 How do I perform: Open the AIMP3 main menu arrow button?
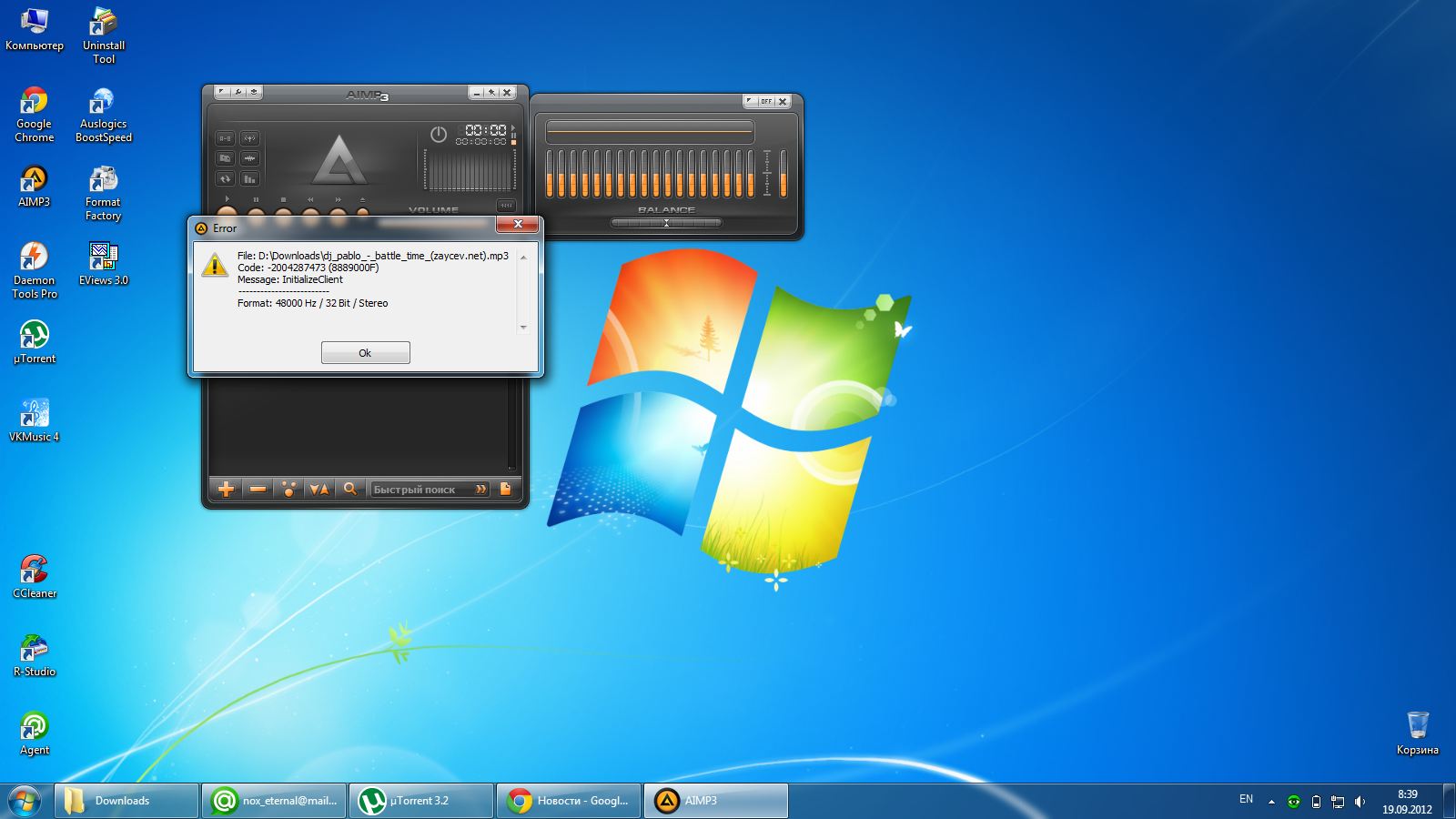[x=222, y=92]
